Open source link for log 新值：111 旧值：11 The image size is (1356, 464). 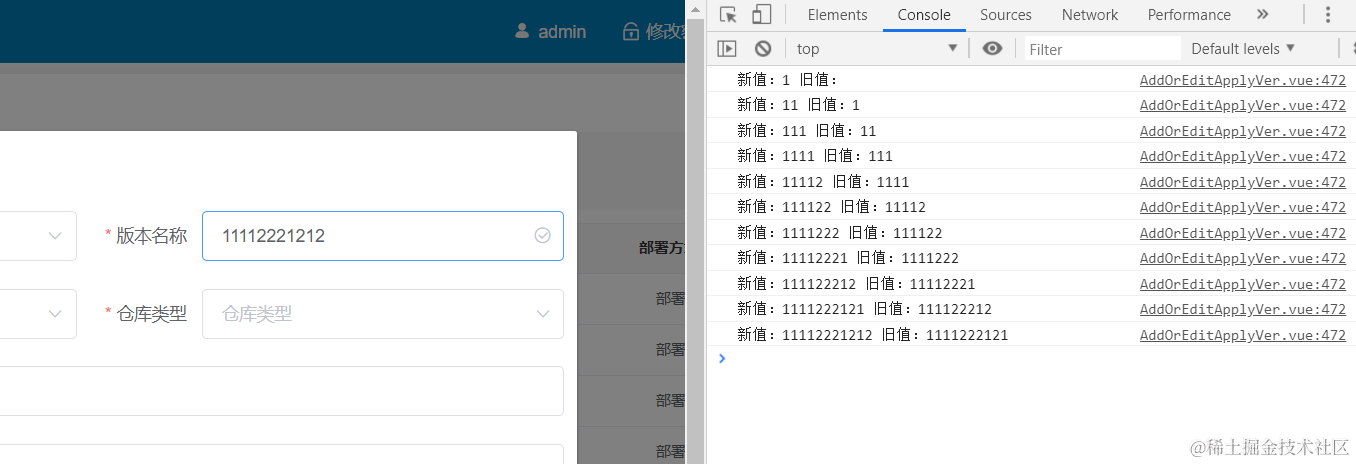click(x=1243, y=131)
